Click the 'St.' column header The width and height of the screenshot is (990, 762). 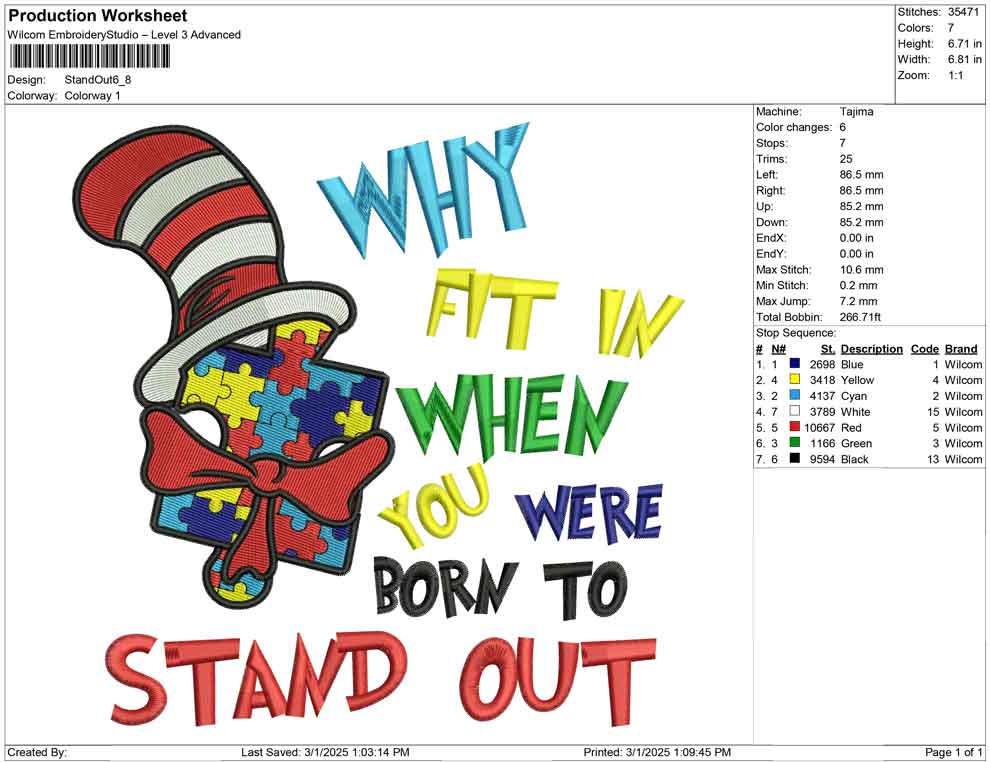coord(828,349)
